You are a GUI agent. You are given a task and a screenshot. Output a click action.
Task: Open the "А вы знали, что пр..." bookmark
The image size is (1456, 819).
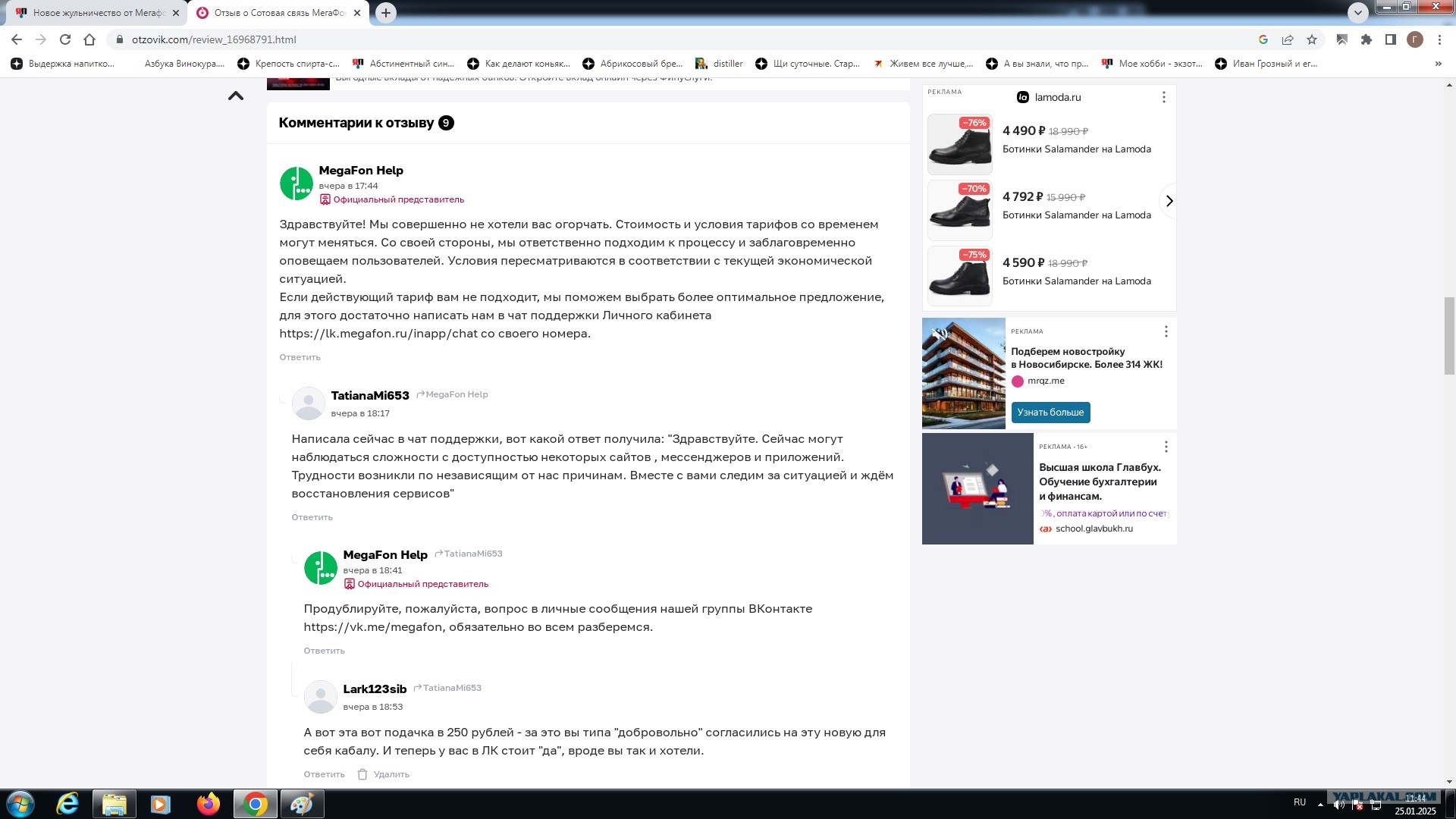point(1037,64)
